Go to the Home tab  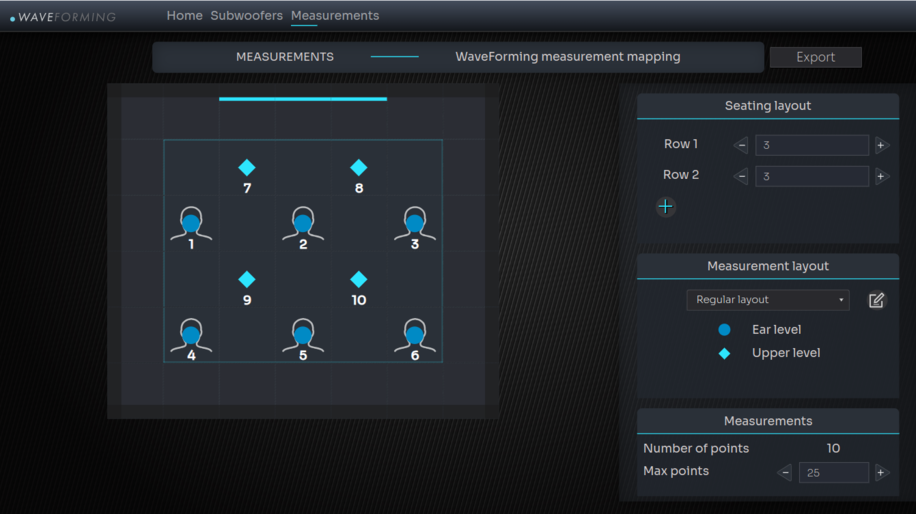184,16
